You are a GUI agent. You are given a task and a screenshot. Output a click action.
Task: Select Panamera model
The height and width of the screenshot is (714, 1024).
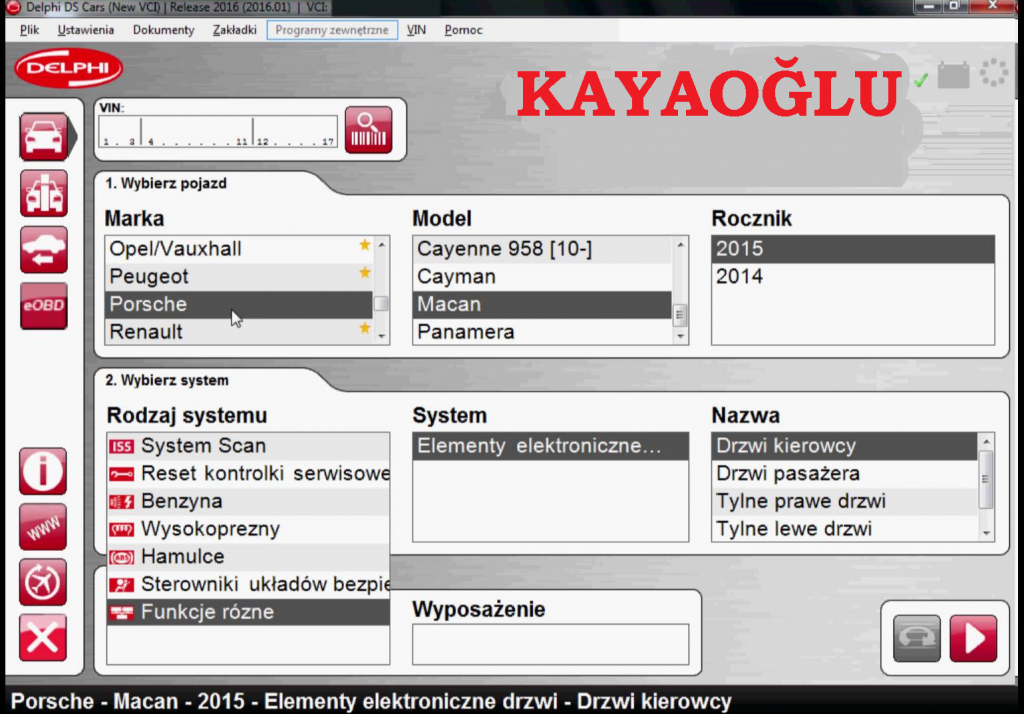(x=542, y=332)
